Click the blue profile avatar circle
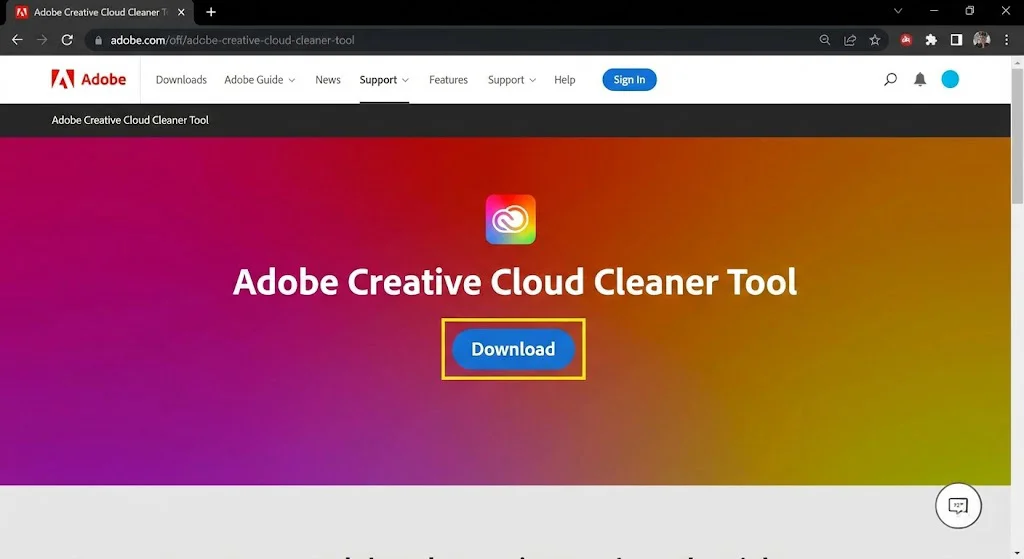Viewport: 1024px width, 559px height. [950, 80]
